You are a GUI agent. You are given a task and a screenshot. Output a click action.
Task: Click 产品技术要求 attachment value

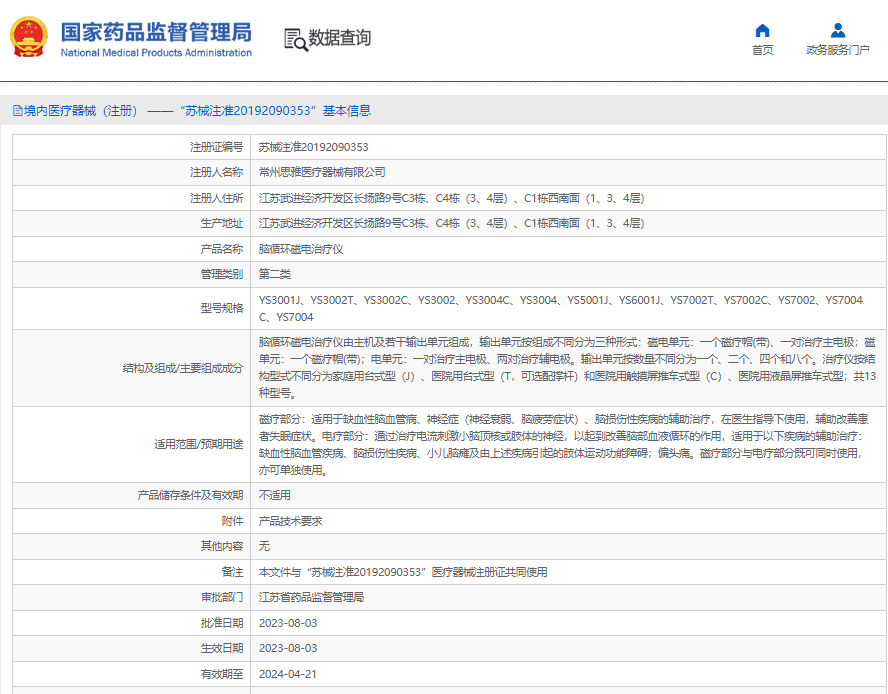click(290, 521)
